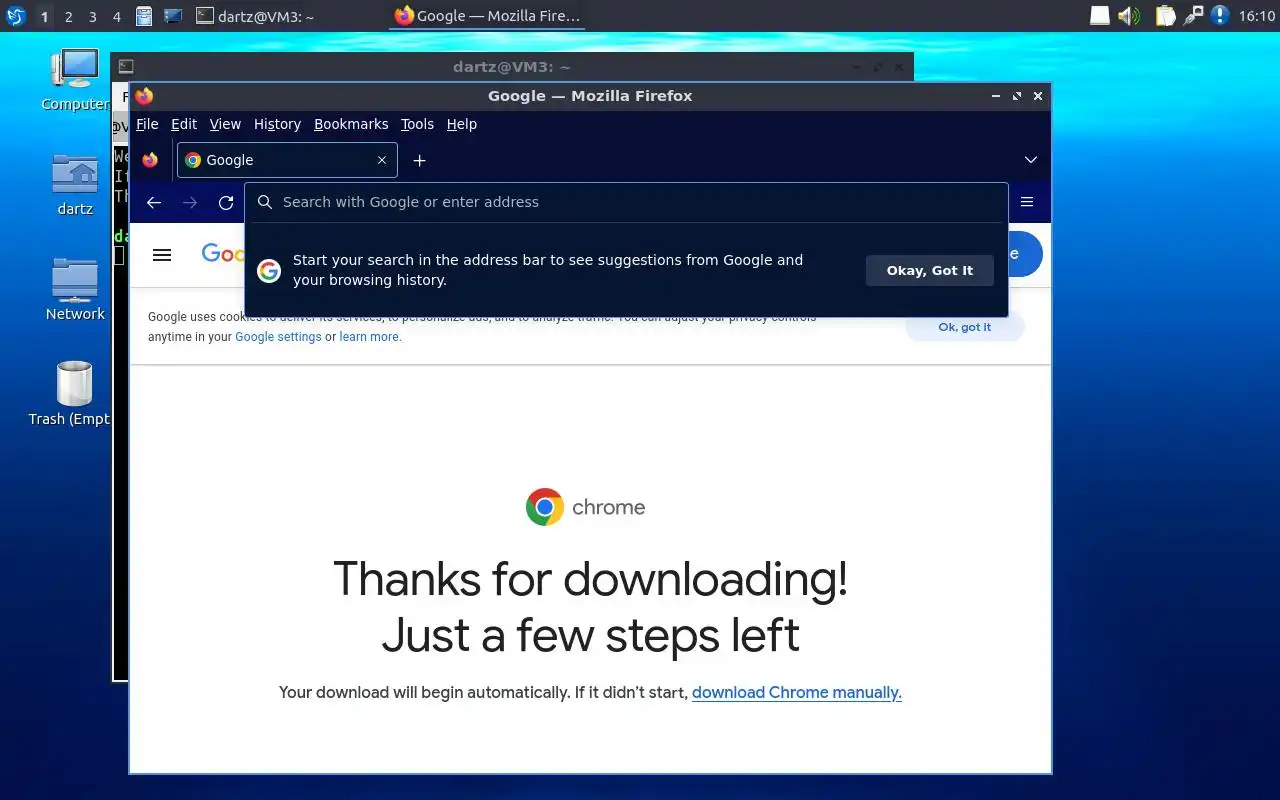Open the History menu in Firefox
The width and height of the screenshot is (1280, 800).
[x=277, y=124]
